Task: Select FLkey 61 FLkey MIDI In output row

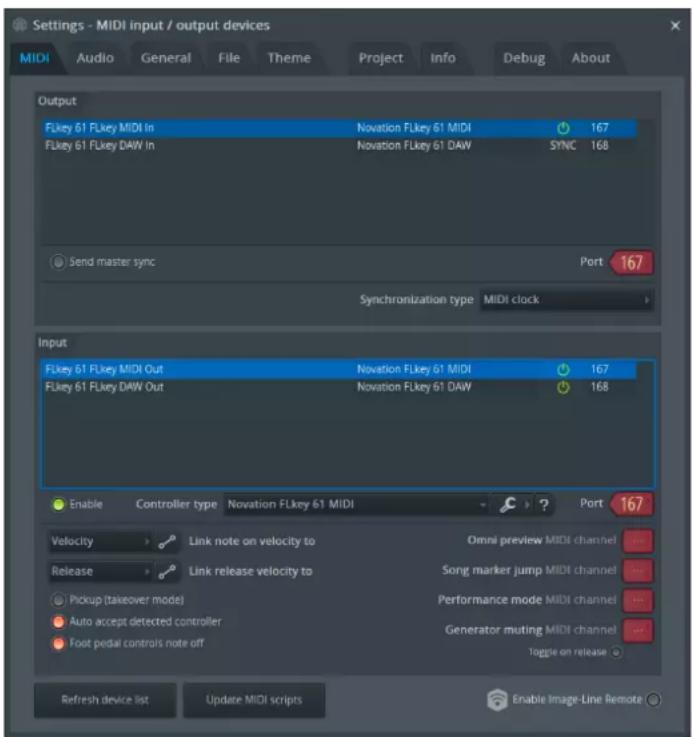Action: click(339, 128)
